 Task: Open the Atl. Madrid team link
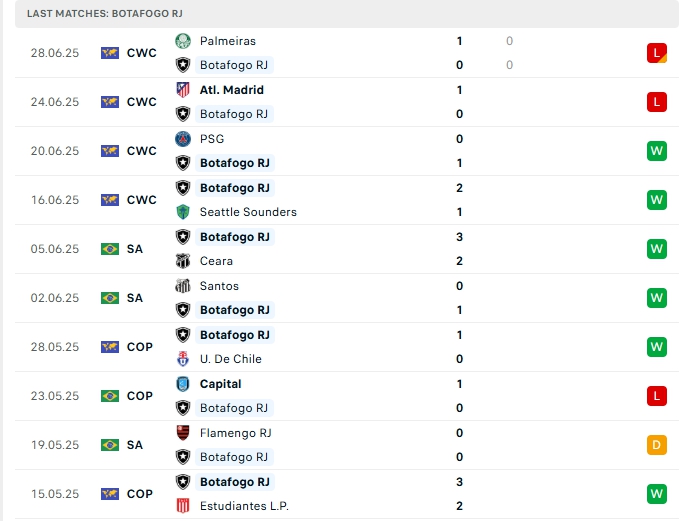coord(232,90)
